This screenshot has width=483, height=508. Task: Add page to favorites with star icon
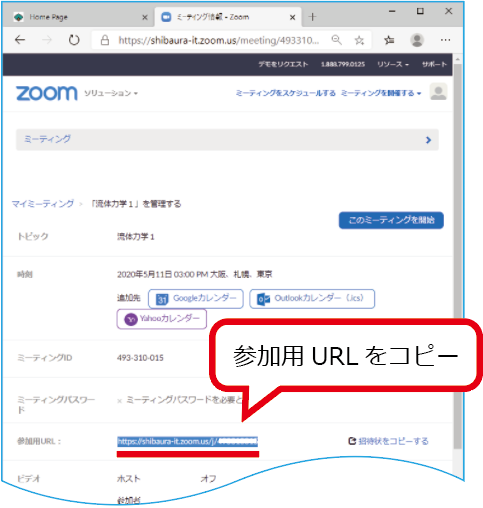coord(359,40)
